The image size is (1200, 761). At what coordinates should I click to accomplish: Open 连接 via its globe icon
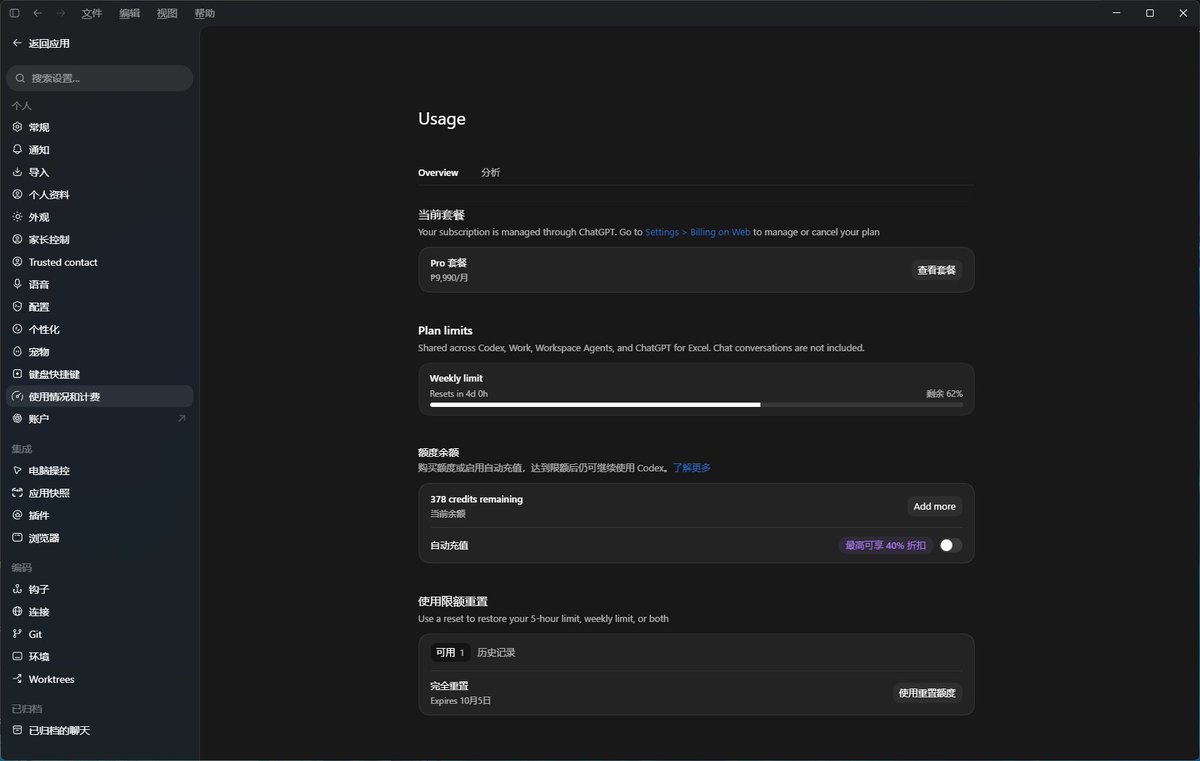17,612
